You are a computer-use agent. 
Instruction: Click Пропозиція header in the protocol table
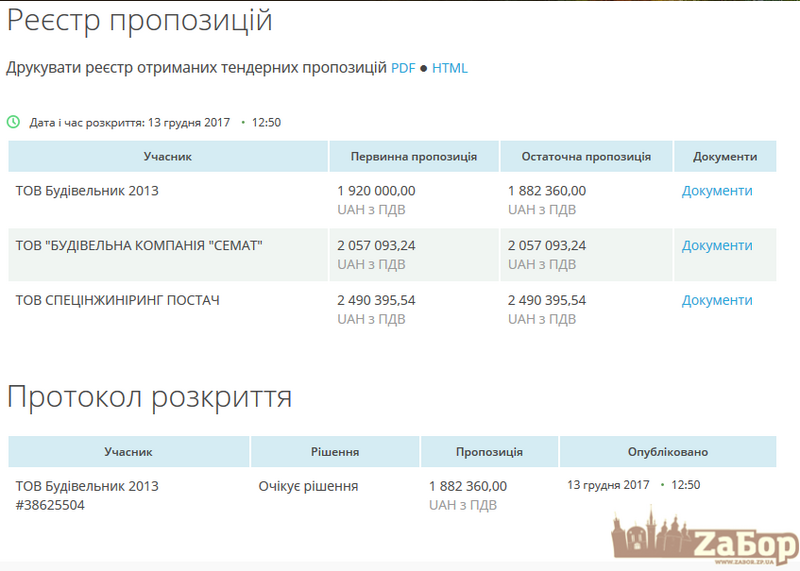(x=489, y=452)
